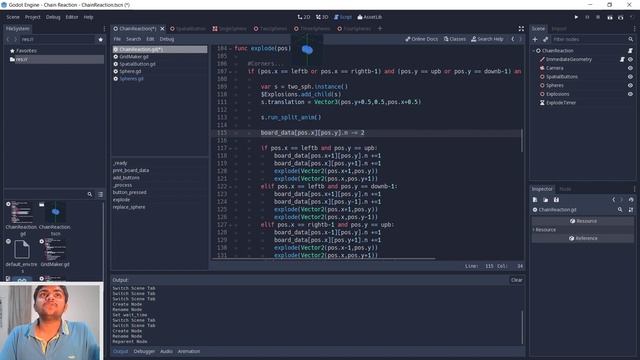Open the script editor File menu
The image size is (640, 360).
tap(117, 39)
